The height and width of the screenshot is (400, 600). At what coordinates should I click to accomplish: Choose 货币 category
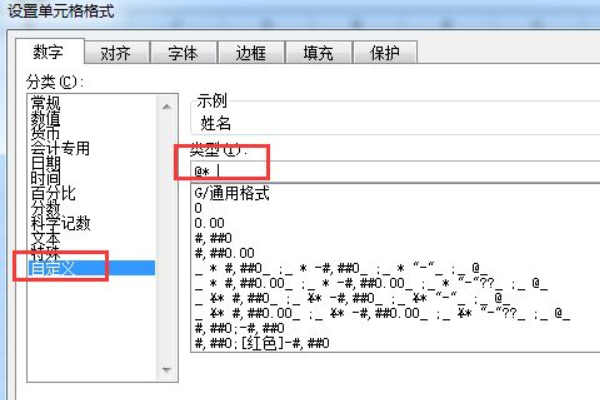46,133
